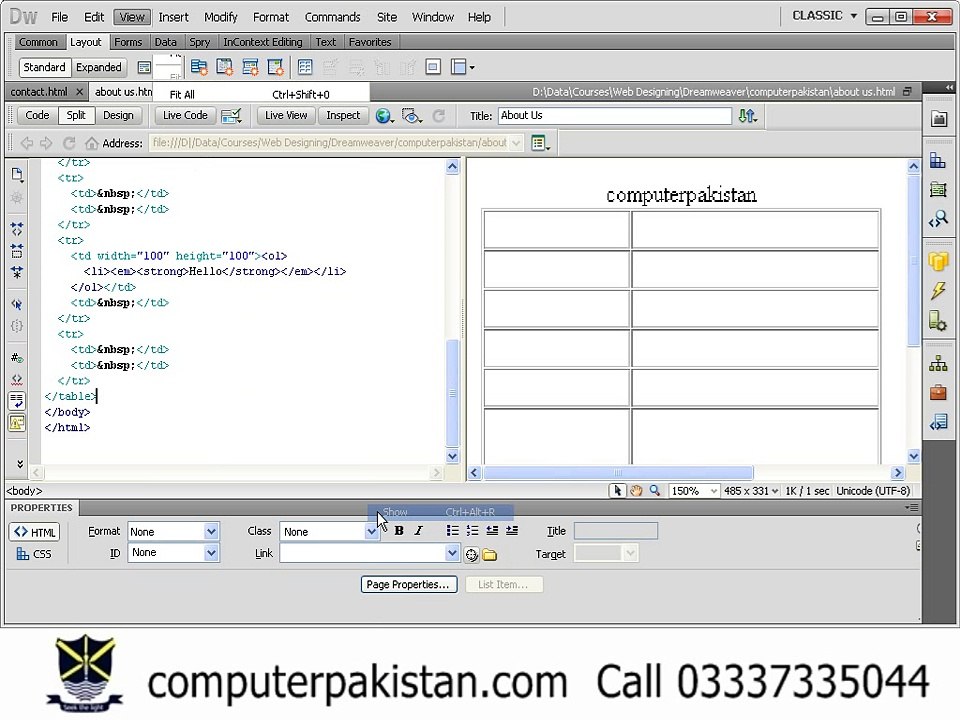
Task: Toggle Italic in Properties panel
Action: (x=419, y=531)
